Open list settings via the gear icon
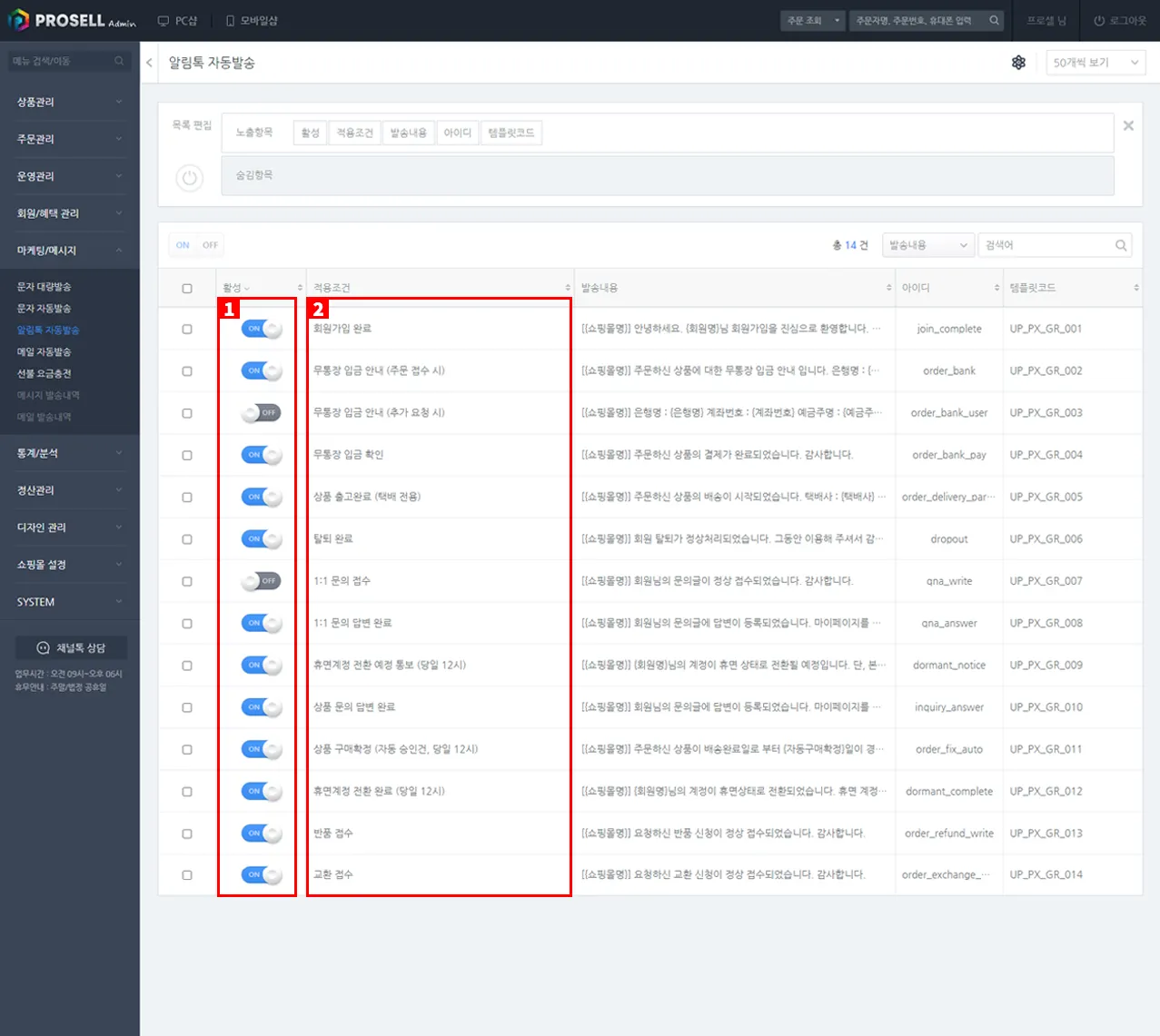Image resolution: width=1160 pixels, height=1036 pixels. click(x=1018, y=63)
